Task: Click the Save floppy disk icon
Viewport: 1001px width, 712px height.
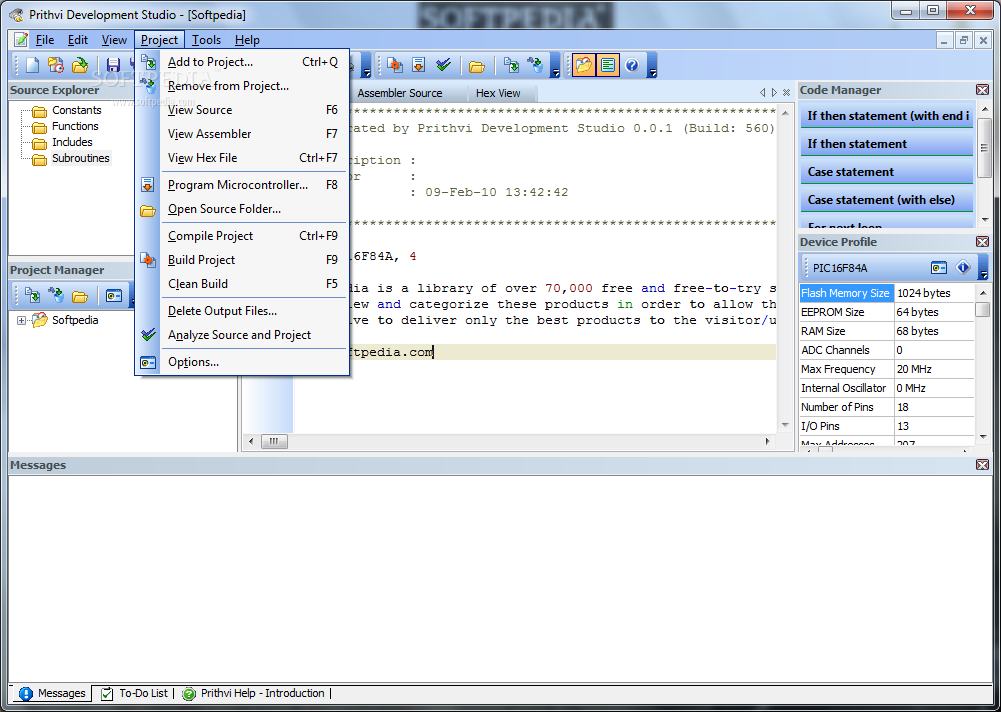Action: [x=114, y=65]
